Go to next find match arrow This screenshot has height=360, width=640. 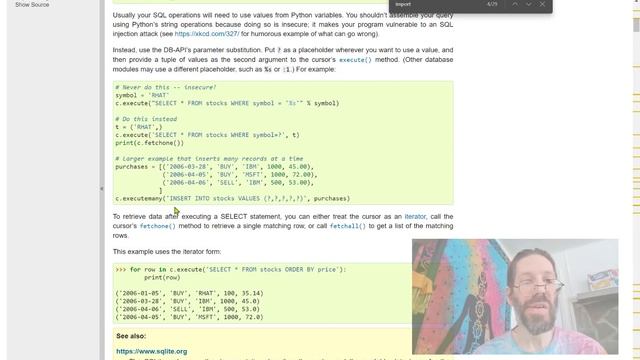tap(529, 4)
